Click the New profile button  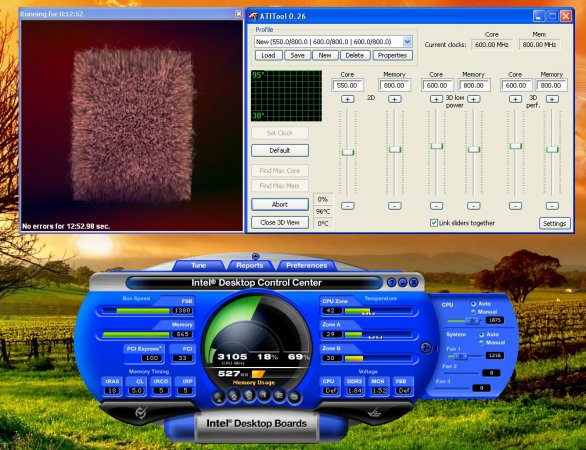tap(325, 55)
